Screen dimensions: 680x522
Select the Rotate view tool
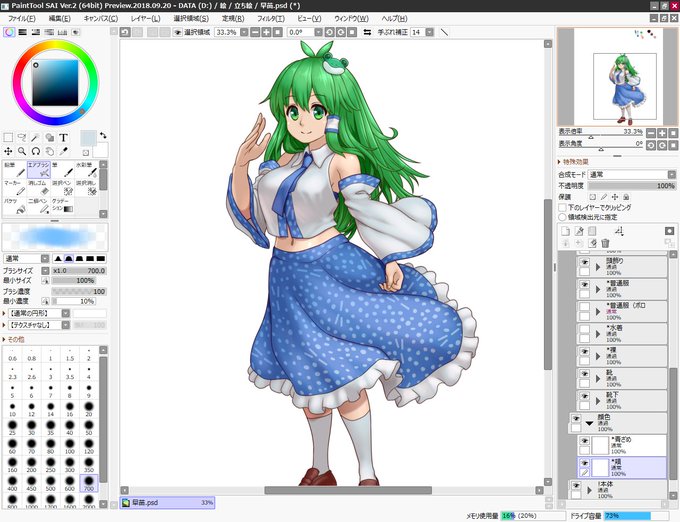point(36,151)
